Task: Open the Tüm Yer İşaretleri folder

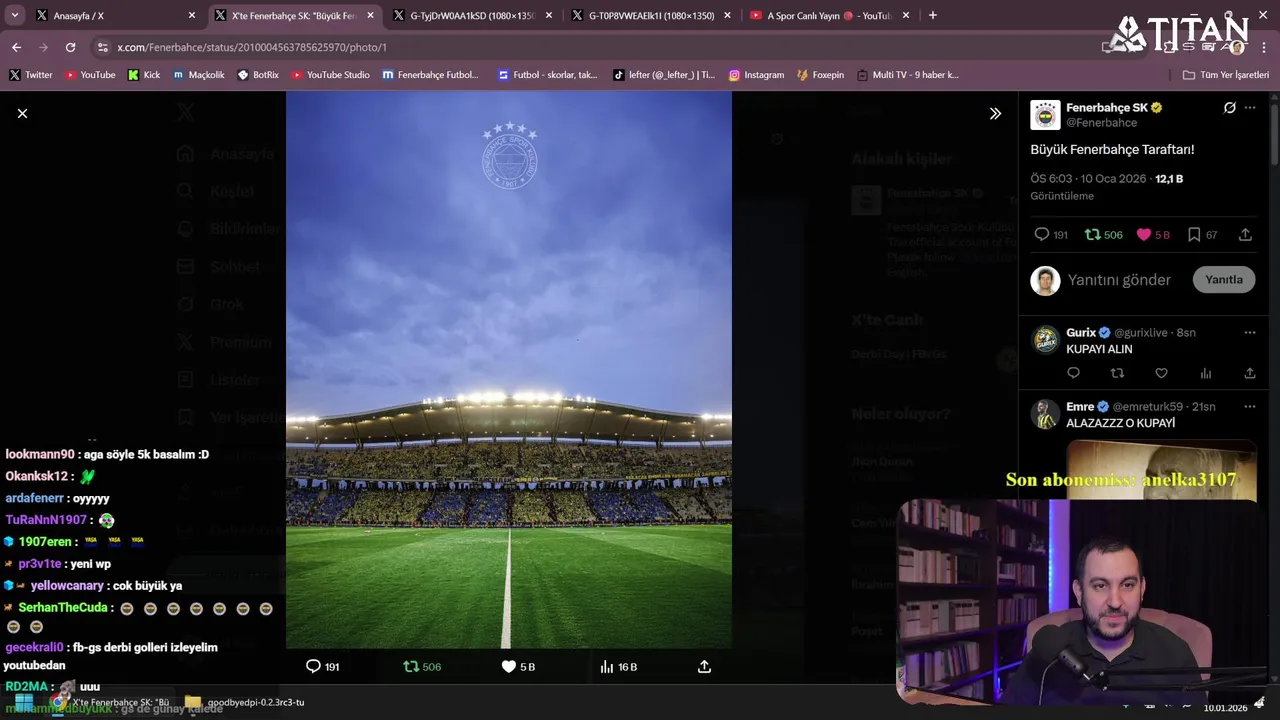Action: pyautogui.click(x=1225, y=75)
